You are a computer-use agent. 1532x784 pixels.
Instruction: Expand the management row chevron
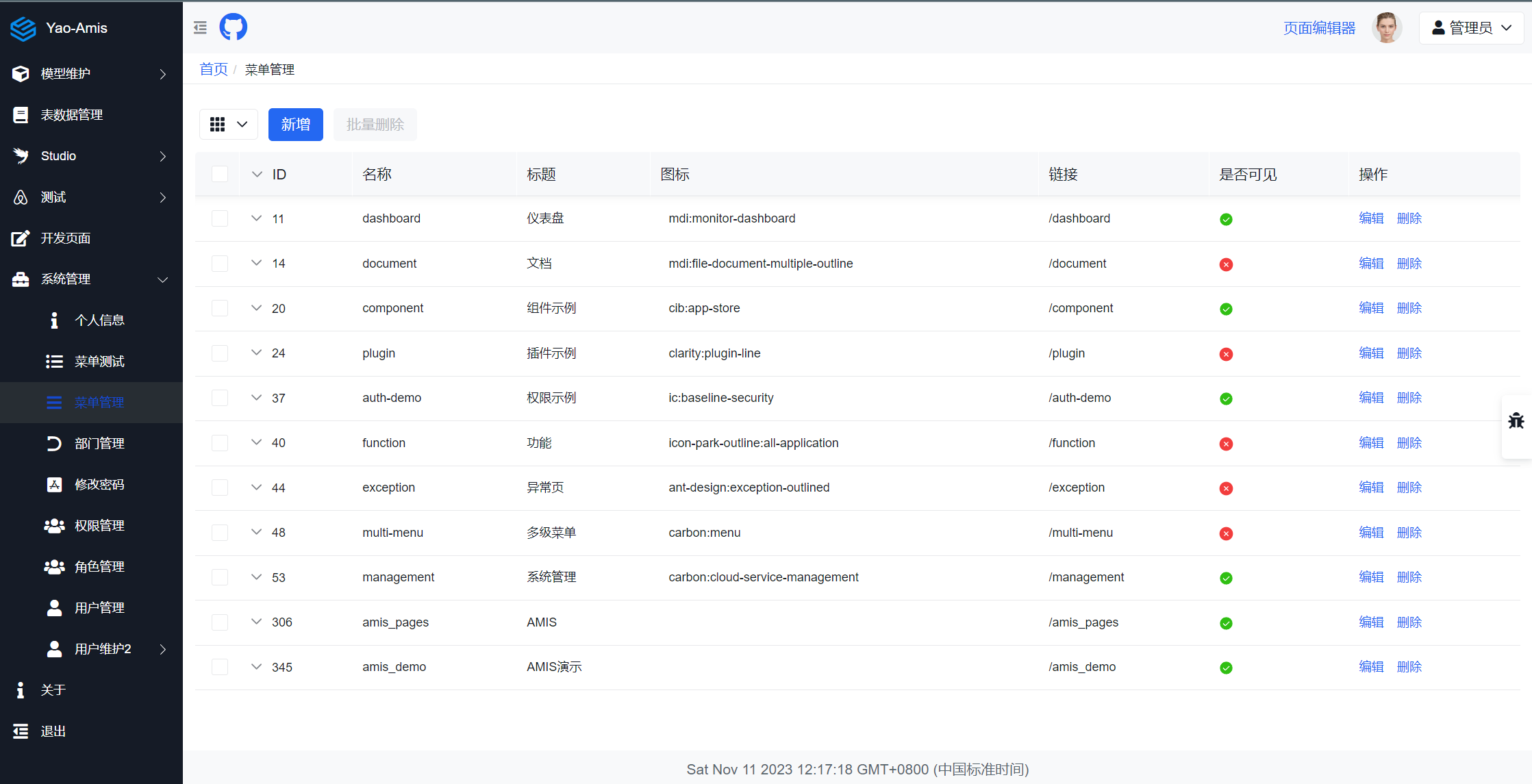[x=256, y=577]
